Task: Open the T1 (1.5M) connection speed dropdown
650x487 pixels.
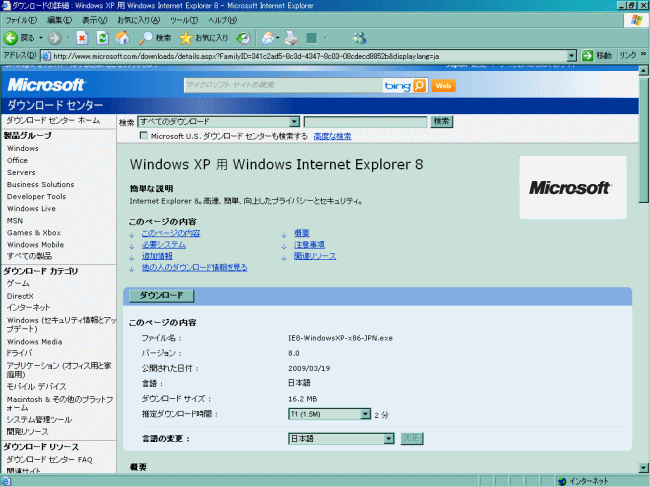Action: [x=329, y=414]
